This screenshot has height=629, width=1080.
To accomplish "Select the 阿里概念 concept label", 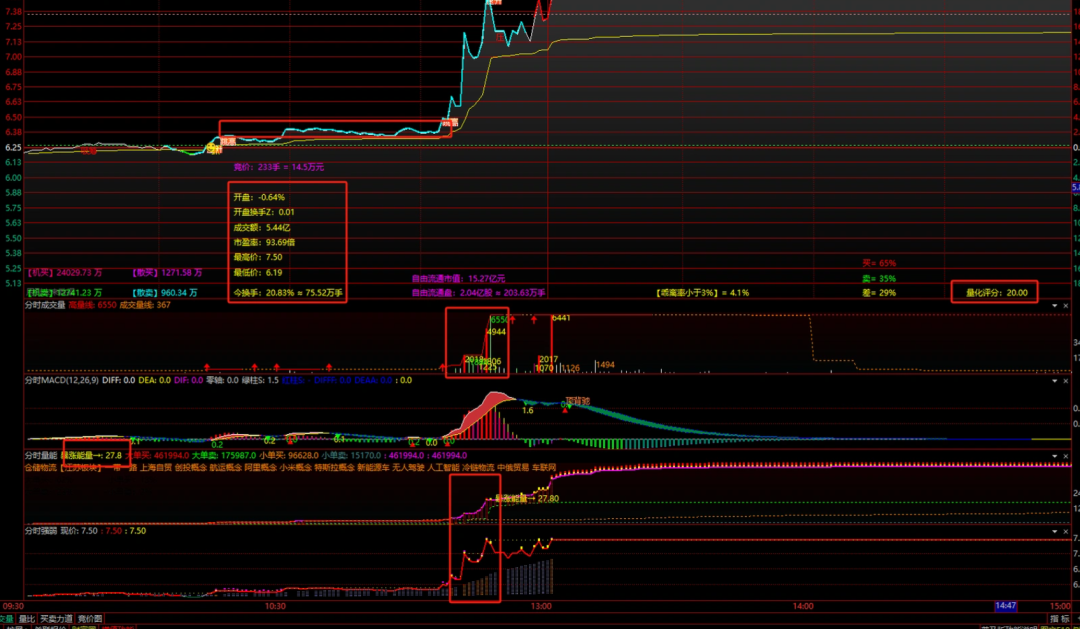I will pyautogui.click(x=260, y=468).
